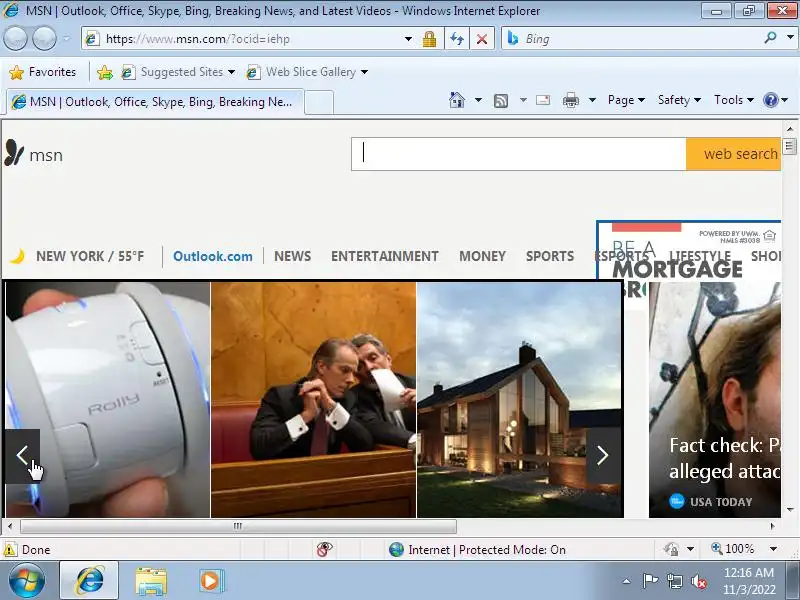Expand the Print options dropdown arrow
This screenshot has width=800, height=600.
coord(592,100)
